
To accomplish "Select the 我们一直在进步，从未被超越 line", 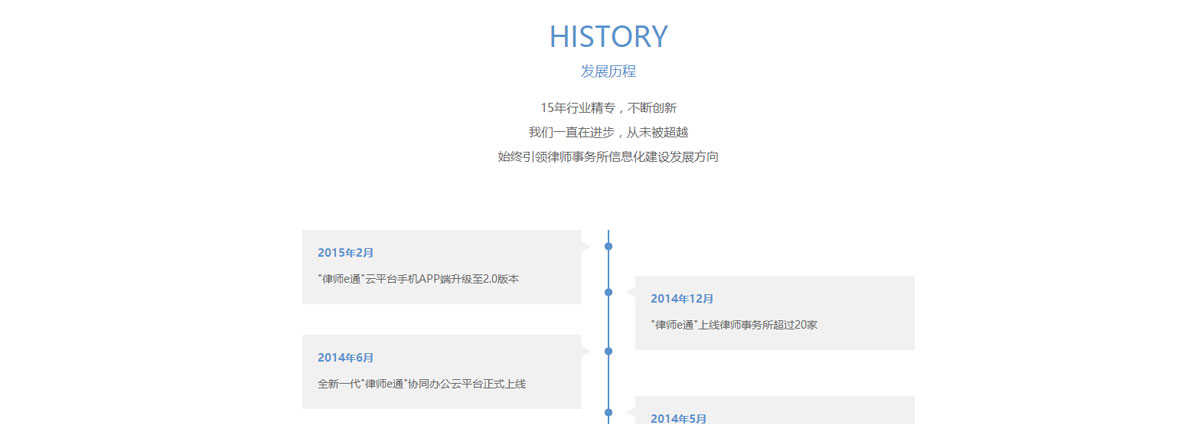I will [x=608, y=132].
